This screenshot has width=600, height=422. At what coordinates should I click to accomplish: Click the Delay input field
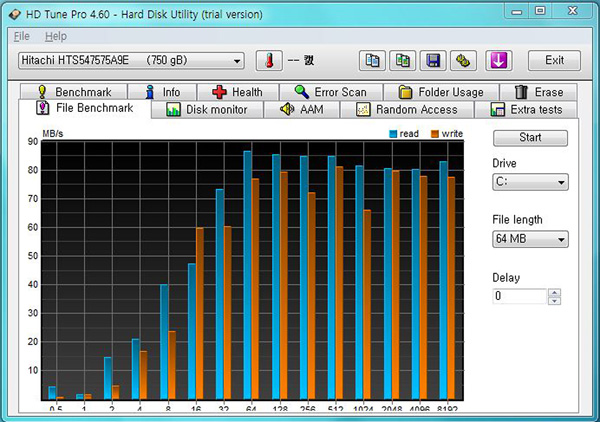[x=520, y=296]
